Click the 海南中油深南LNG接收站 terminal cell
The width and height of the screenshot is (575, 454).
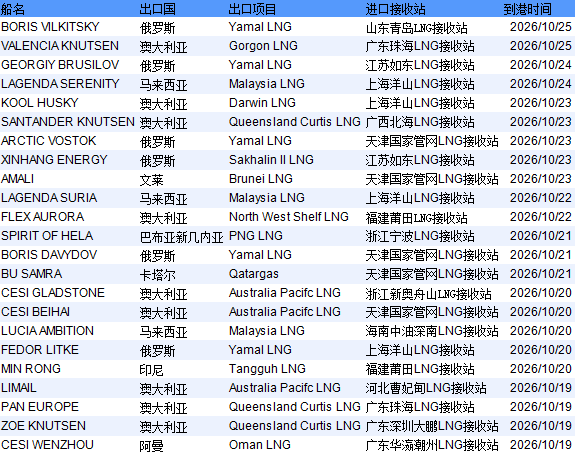click(432, 332)
